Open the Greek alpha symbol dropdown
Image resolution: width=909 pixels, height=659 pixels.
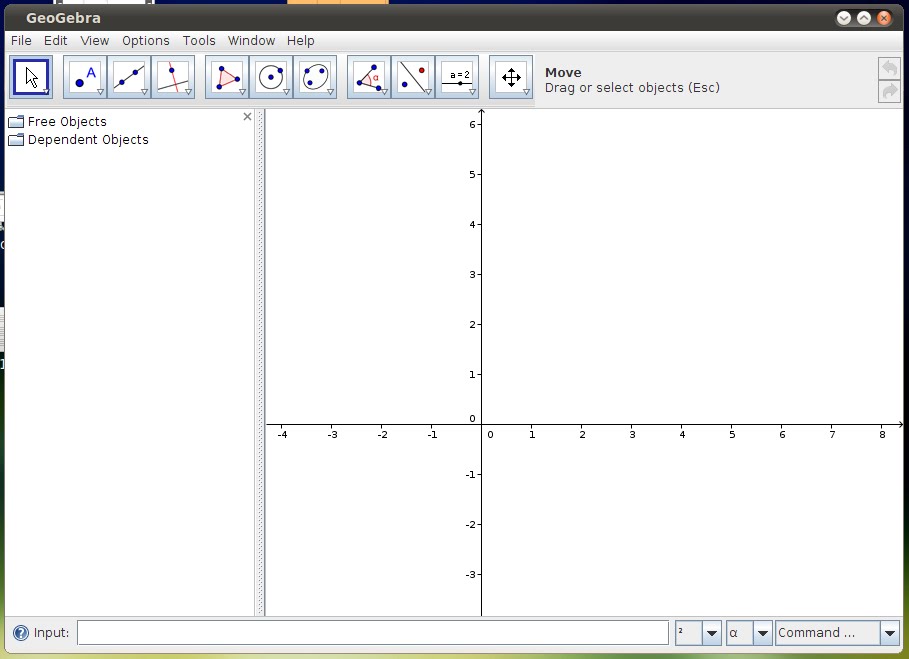(x=763, y=633)
